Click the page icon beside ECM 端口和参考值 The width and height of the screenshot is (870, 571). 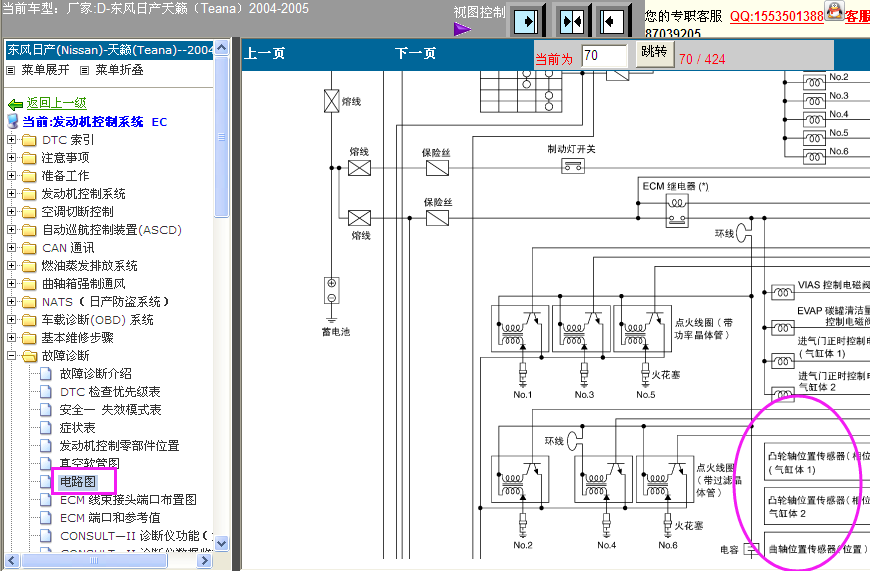coord(47,518)
